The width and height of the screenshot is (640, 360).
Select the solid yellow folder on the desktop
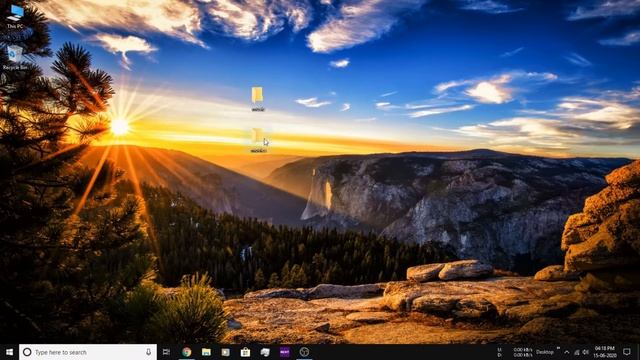coord(258,99)
